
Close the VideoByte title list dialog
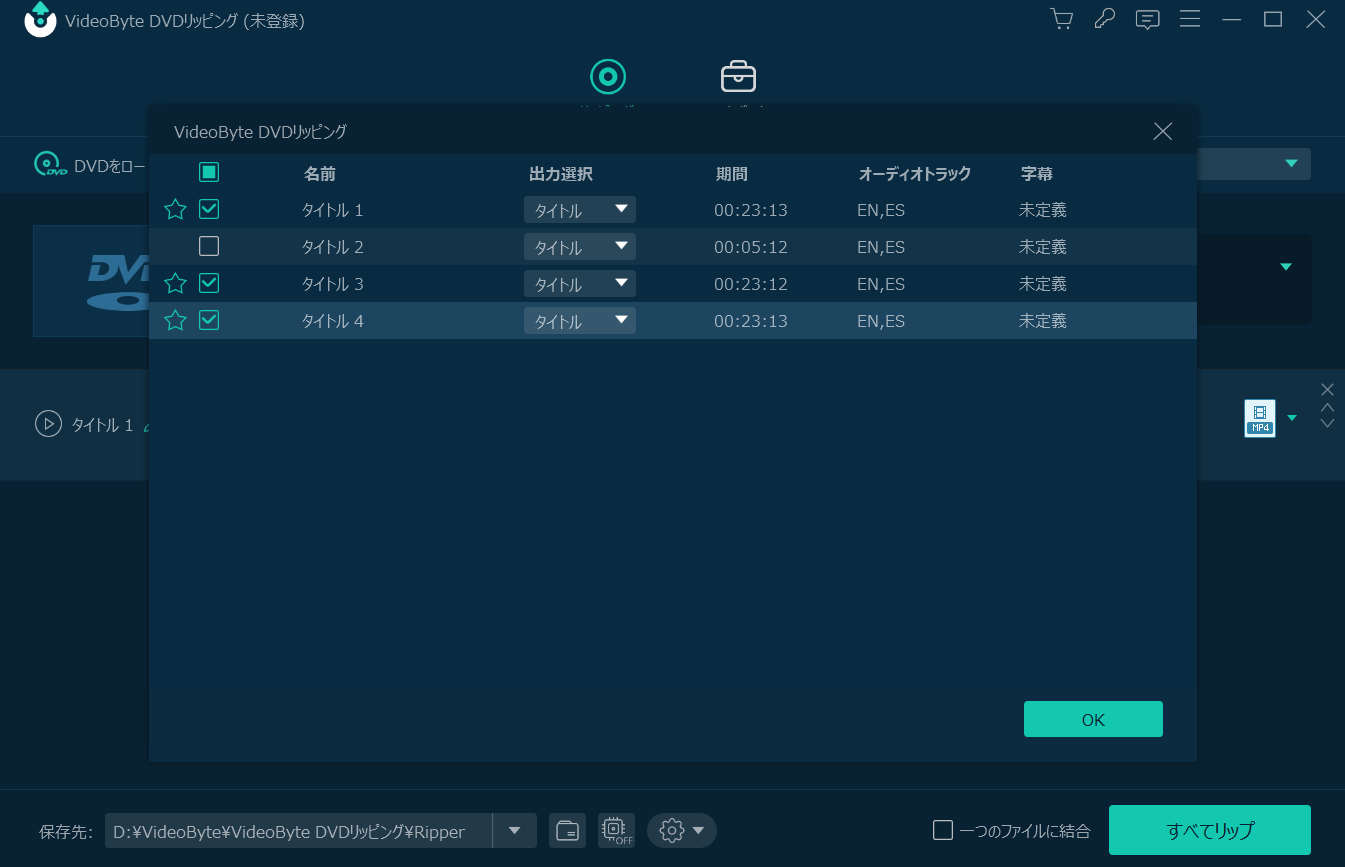(x=1162, y=131)
